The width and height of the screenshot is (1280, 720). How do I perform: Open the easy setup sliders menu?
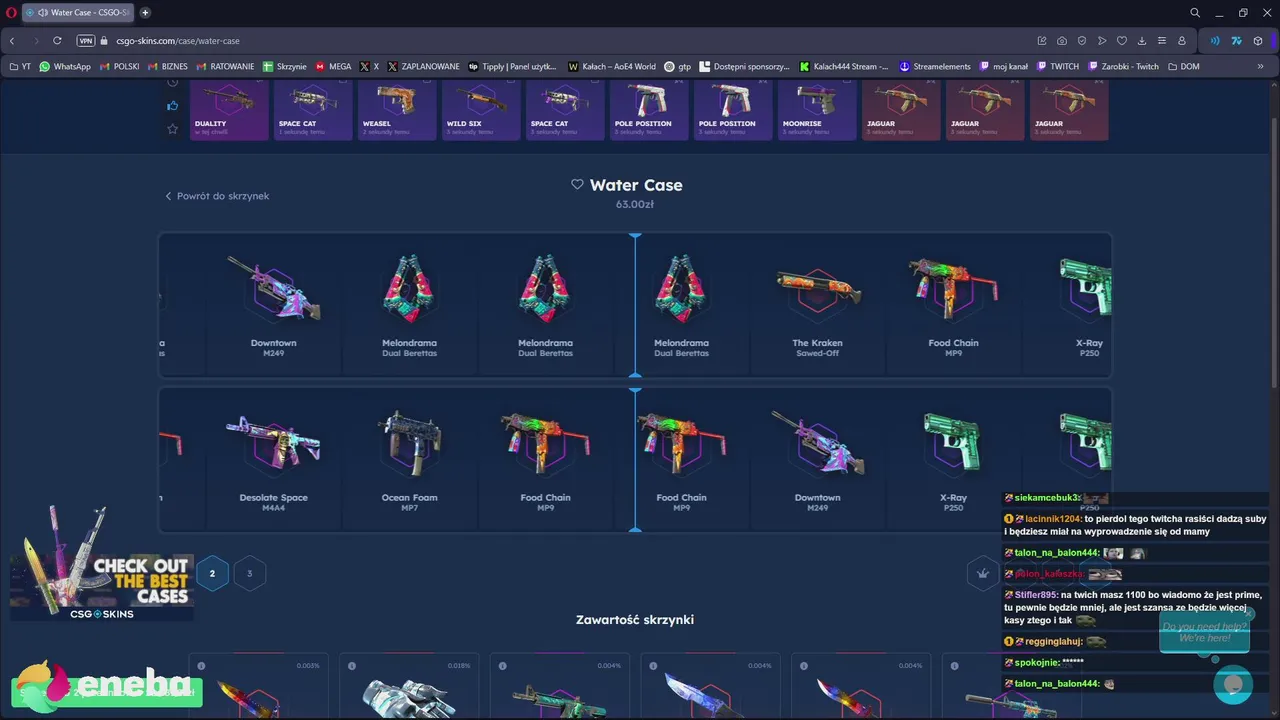(1162, 41)
